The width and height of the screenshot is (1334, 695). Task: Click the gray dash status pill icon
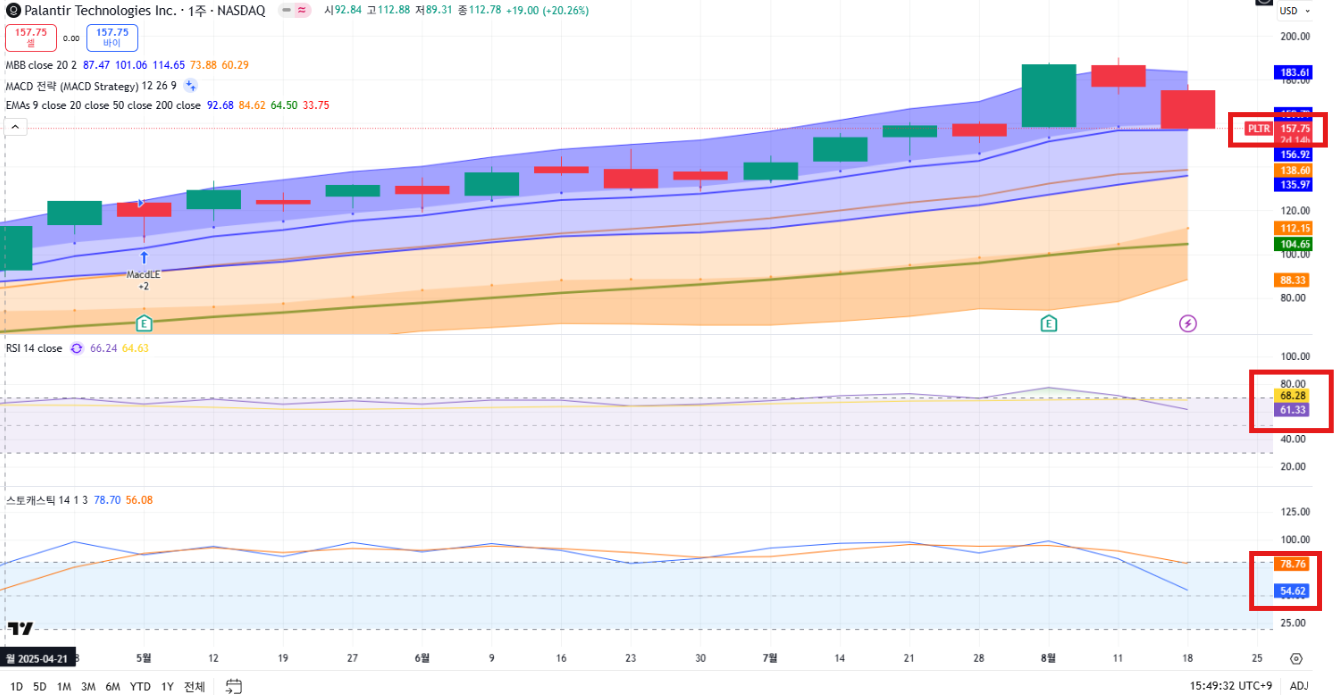click(x=287, y=10)
